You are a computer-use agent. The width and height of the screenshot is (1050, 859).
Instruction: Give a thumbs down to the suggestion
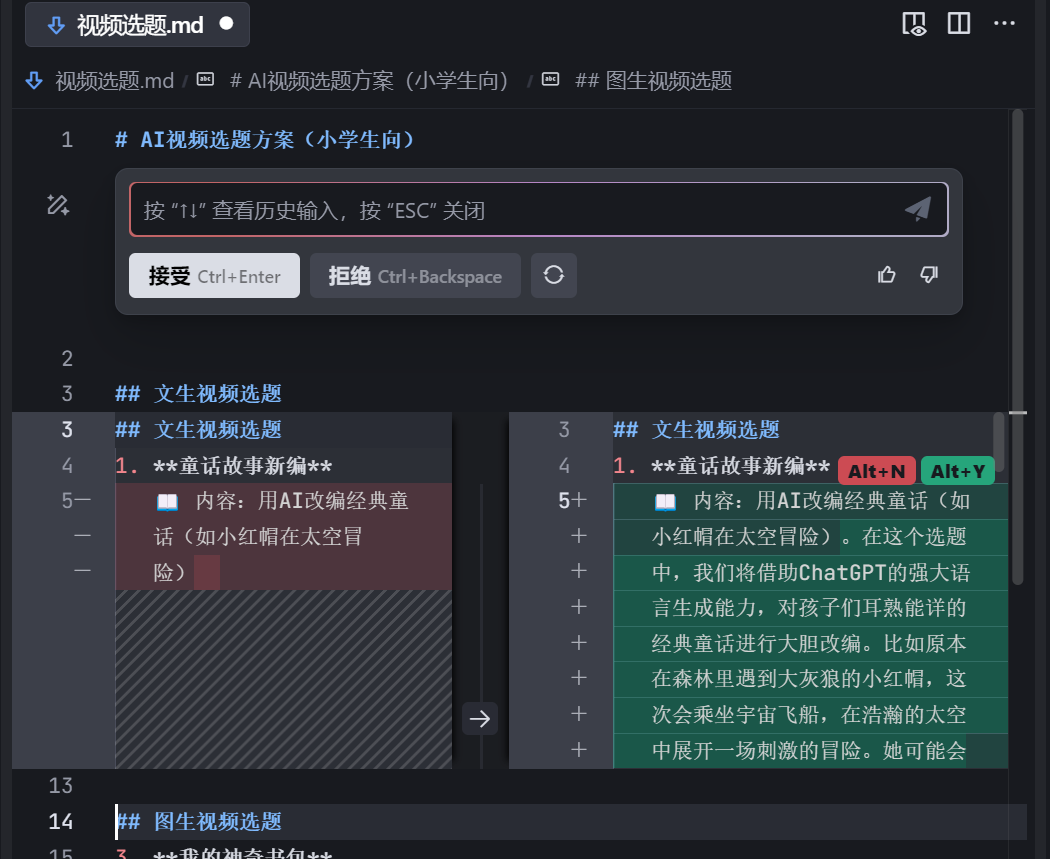(929, 275)
